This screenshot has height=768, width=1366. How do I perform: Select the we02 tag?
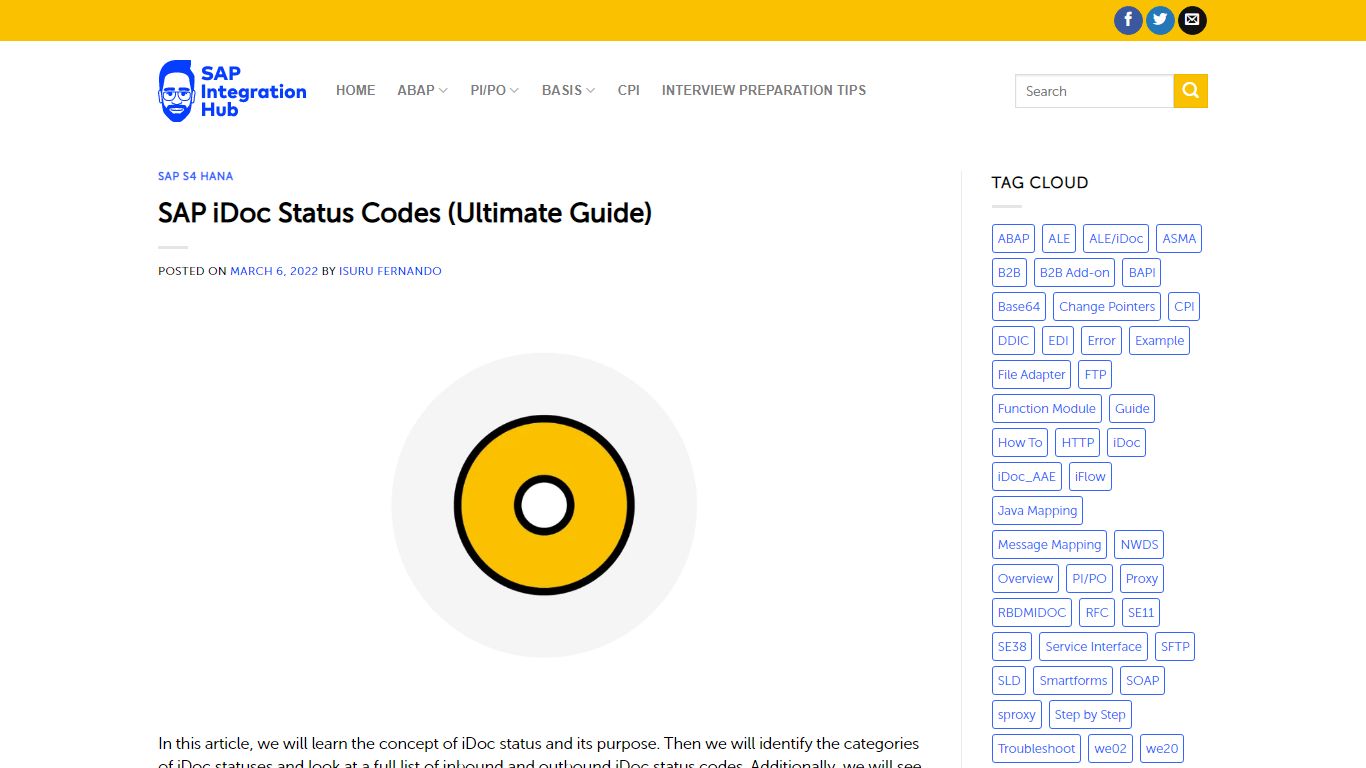[x=1110, y=749]
